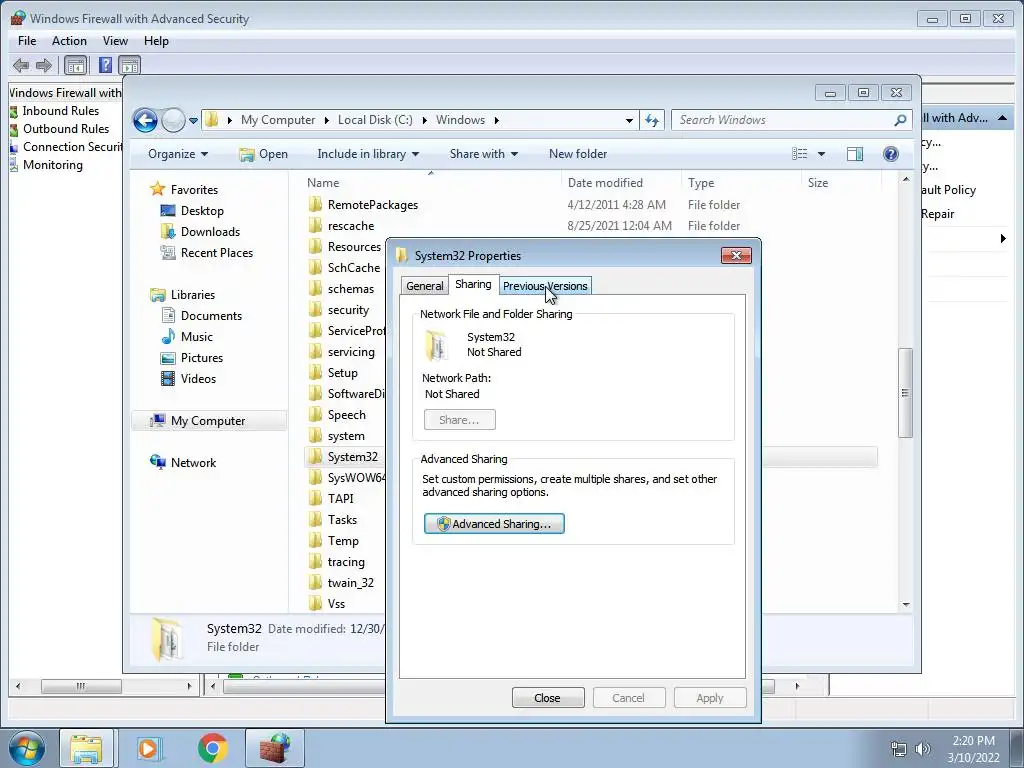Select My Computer in the navigation pane
This screenshot has height=768, width=1024.
pos(208,421)
